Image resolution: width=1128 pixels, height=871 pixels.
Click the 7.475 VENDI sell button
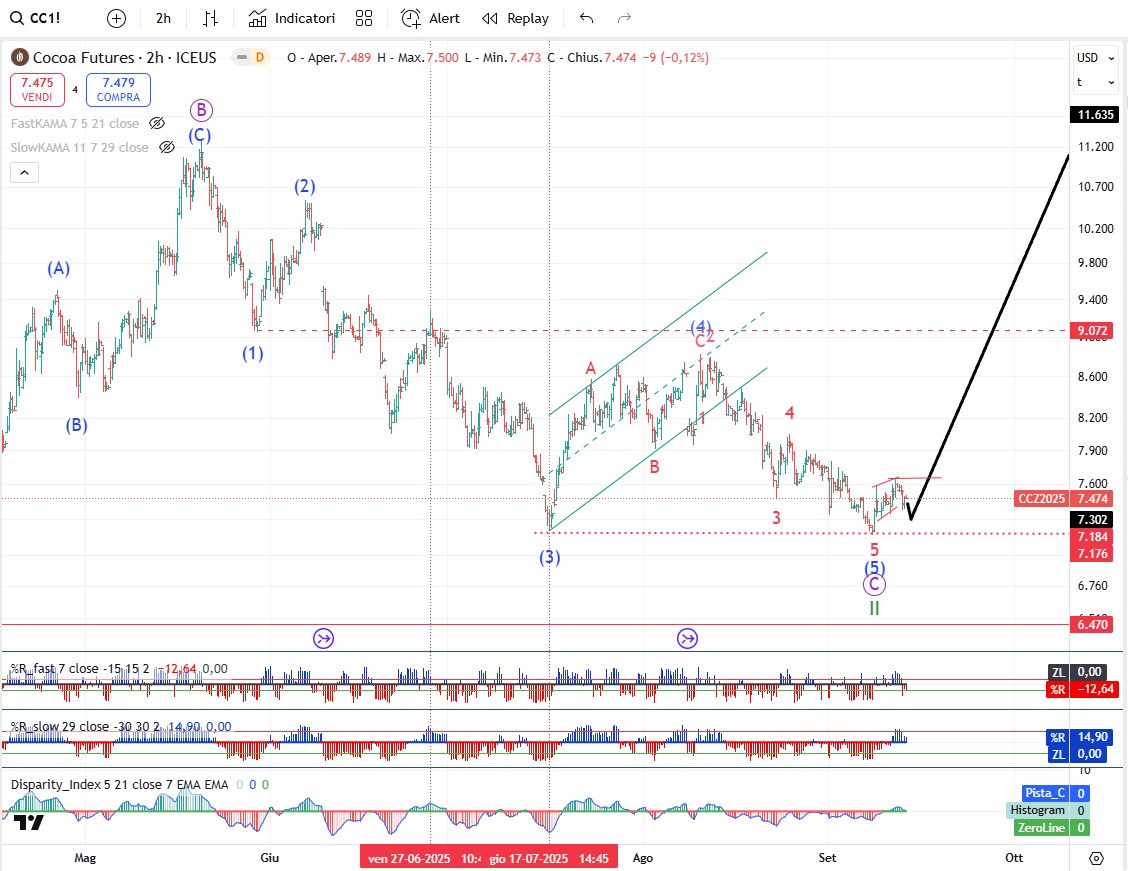[37, 90]
